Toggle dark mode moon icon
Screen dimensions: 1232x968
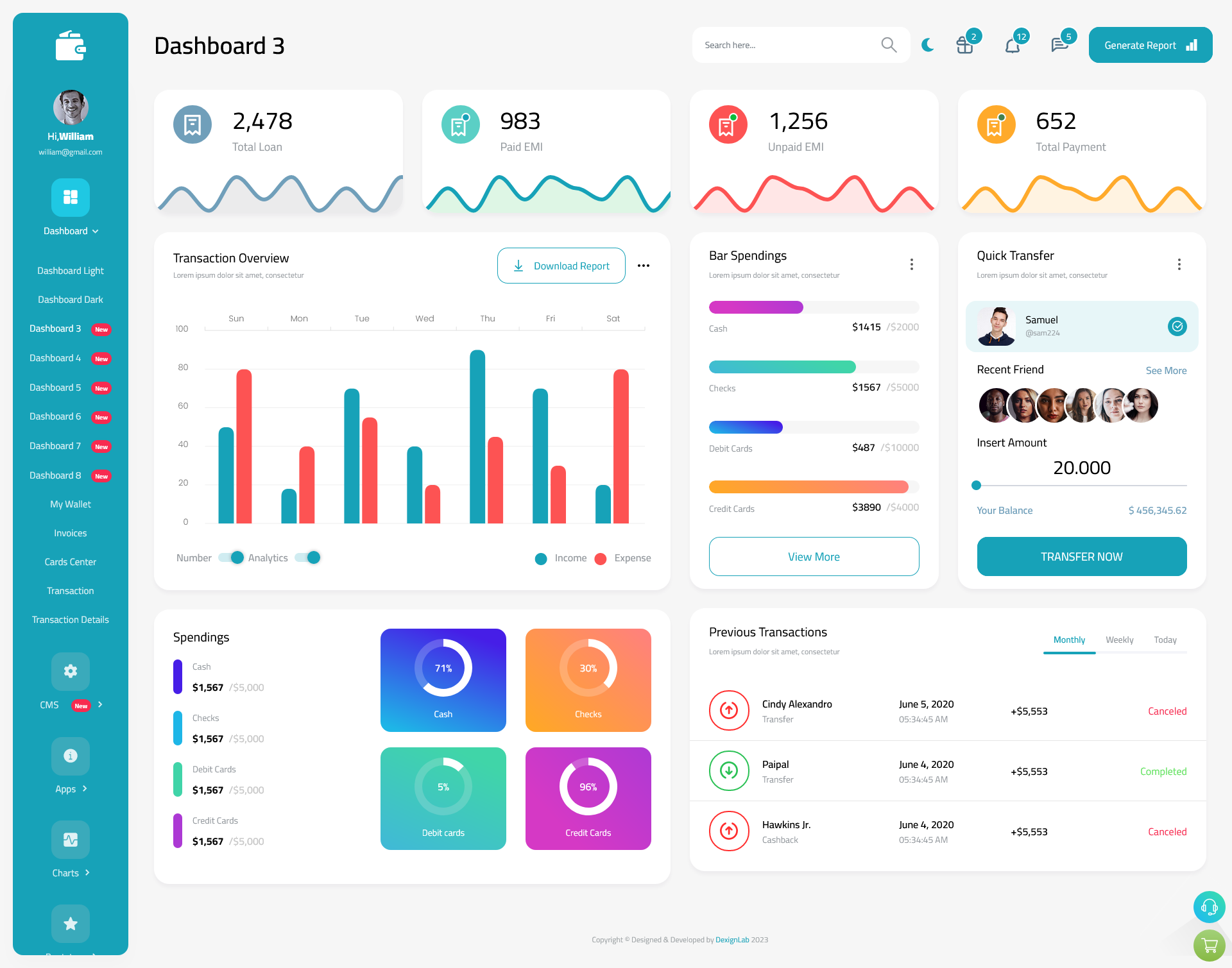click(927, 45)
